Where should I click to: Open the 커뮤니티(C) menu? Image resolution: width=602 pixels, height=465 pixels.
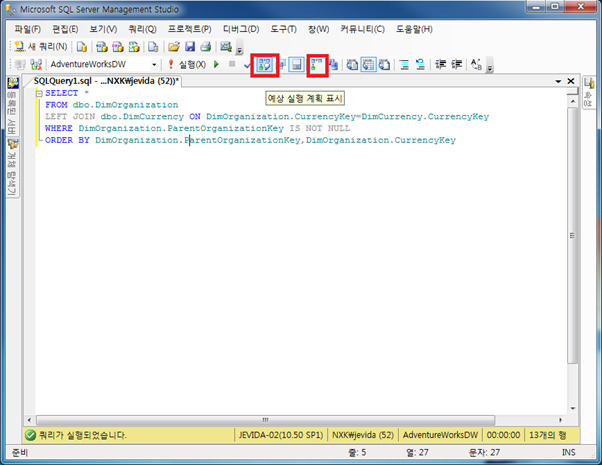click(x=362, y=29)
